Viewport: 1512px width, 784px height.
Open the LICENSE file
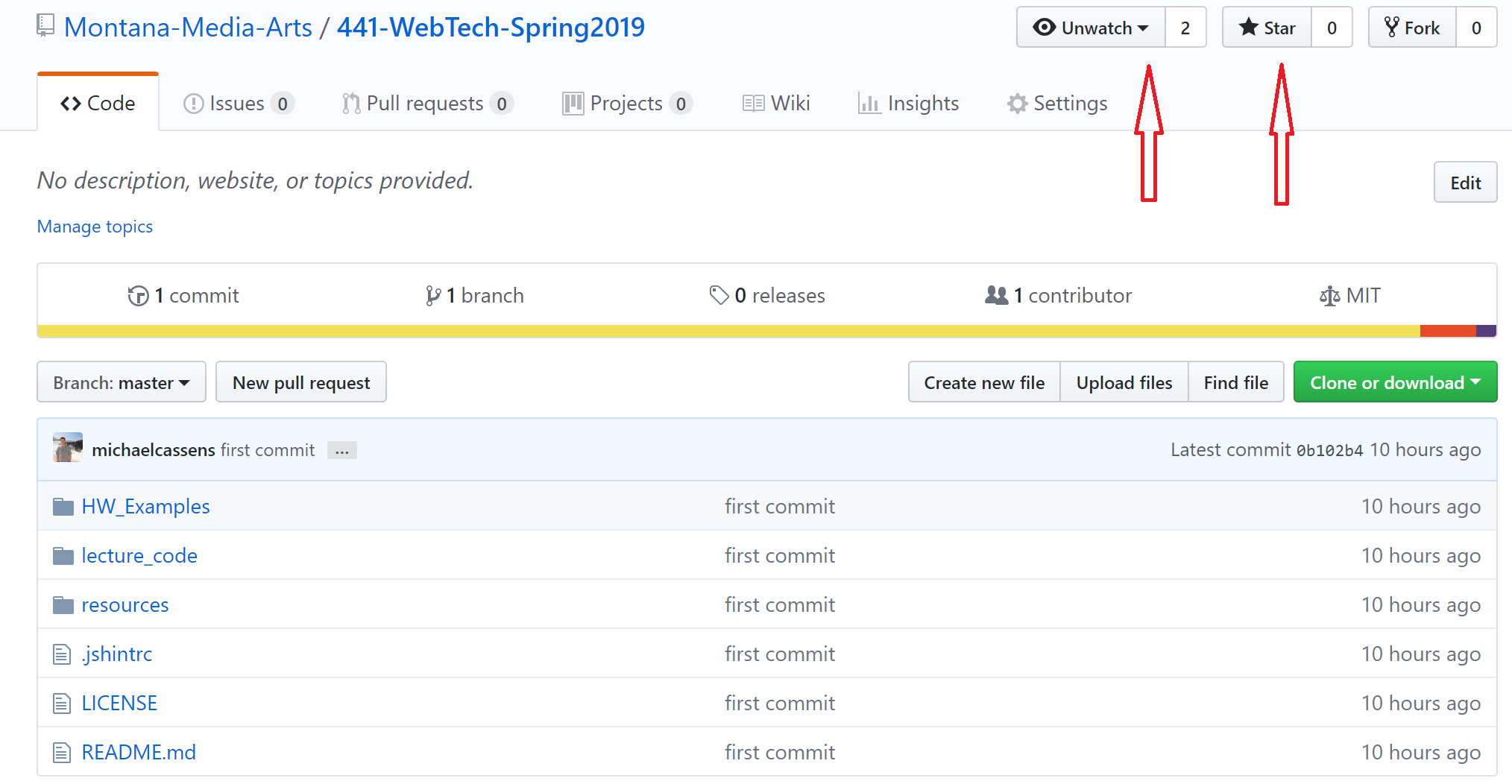click(x=119, y=704)
